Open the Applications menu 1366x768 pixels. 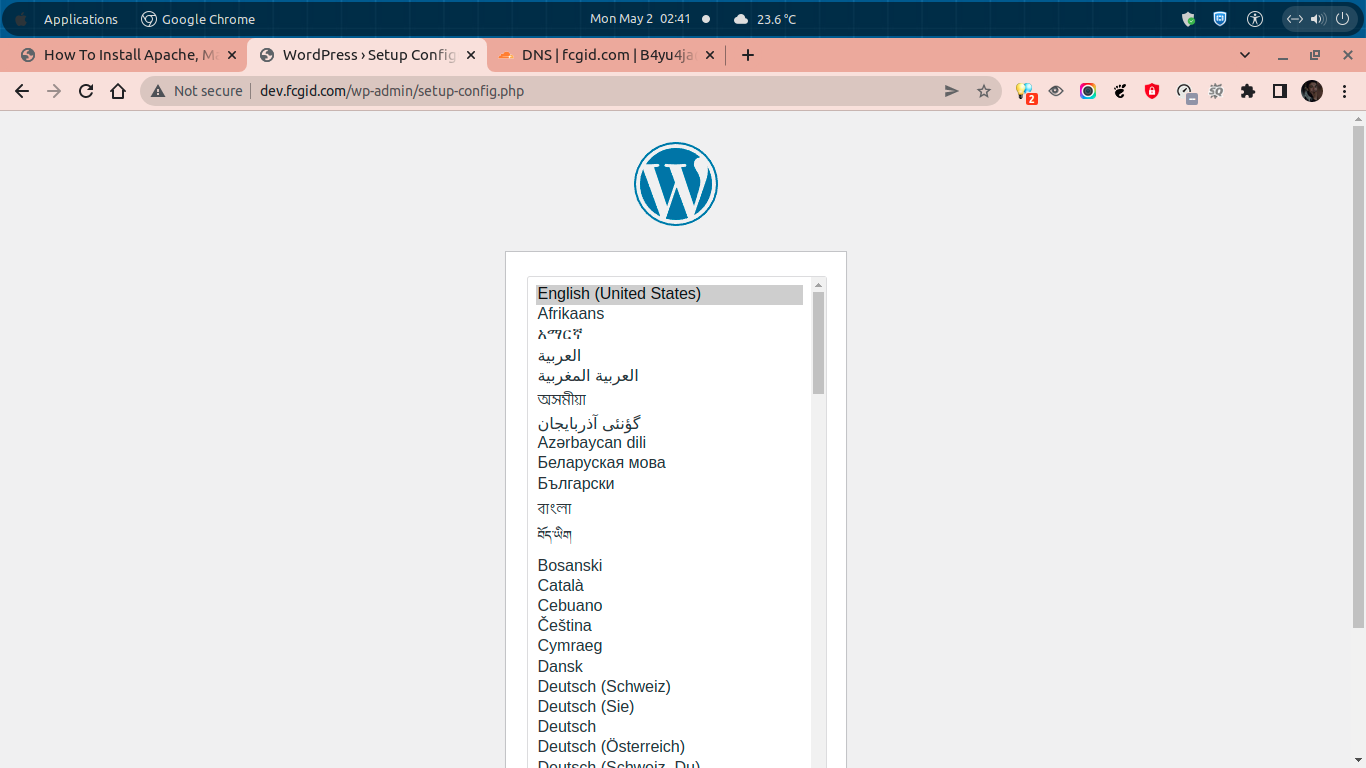pyautogui.click(x=80, y=19)
